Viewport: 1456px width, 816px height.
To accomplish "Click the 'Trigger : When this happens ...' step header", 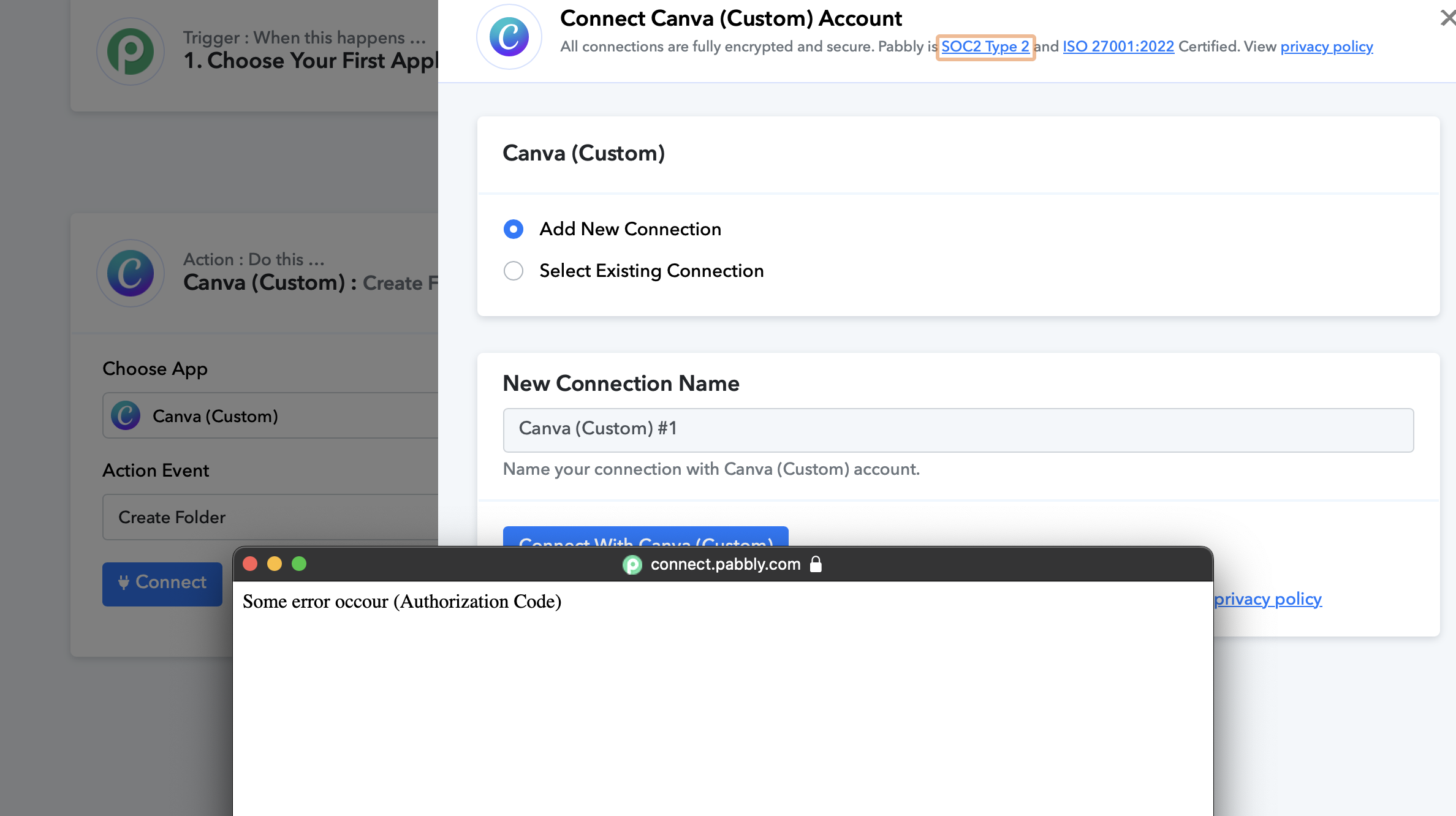I will (305, 37).
